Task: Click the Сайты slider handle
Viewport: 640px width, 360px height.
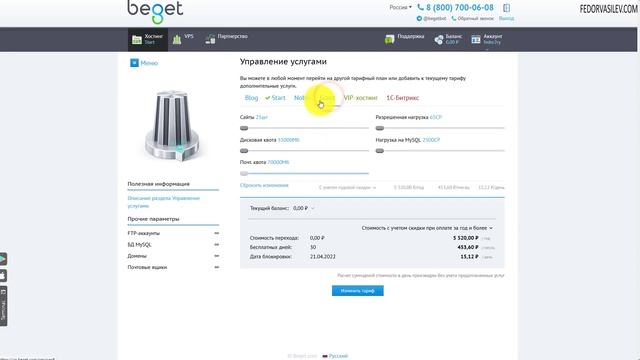Action: (244, 128)
